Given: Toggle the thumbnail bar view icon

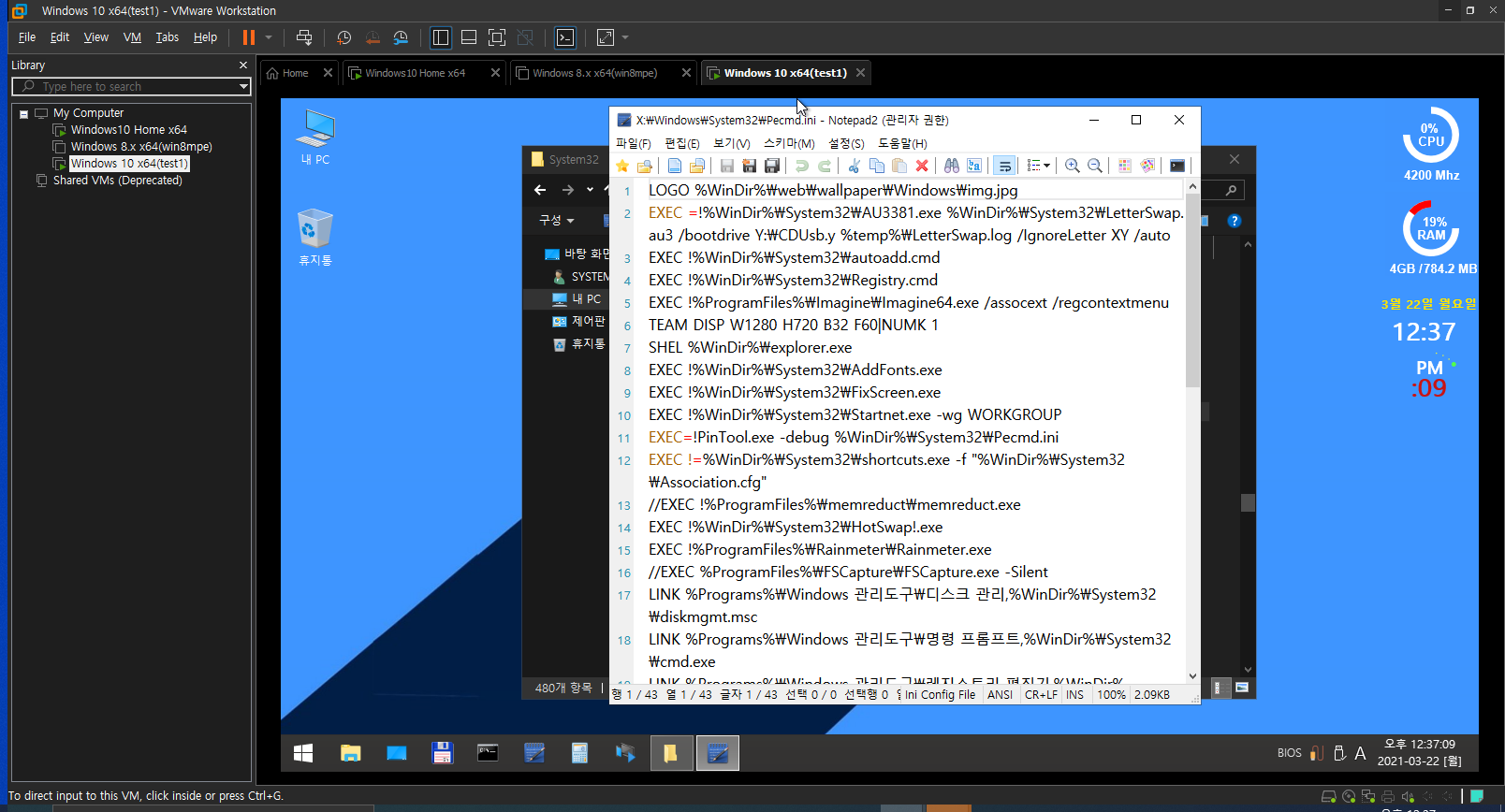Looking at the screenshot, I should [469, 37].
